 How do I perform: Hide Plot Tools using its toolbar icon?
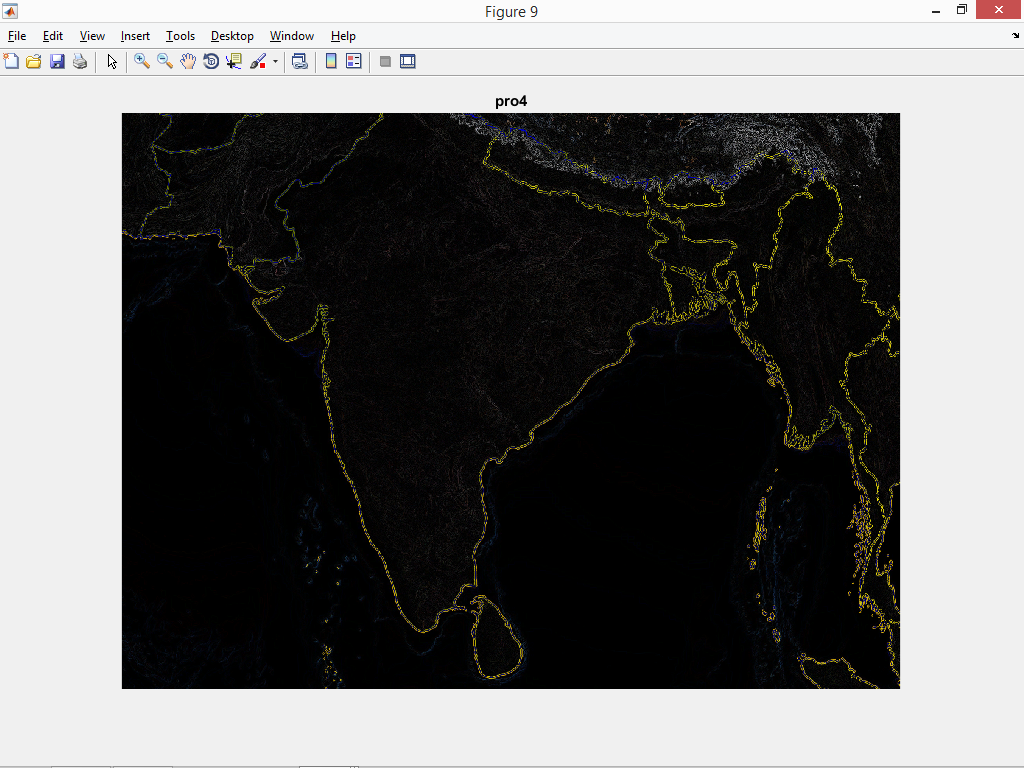click(385, 61)
